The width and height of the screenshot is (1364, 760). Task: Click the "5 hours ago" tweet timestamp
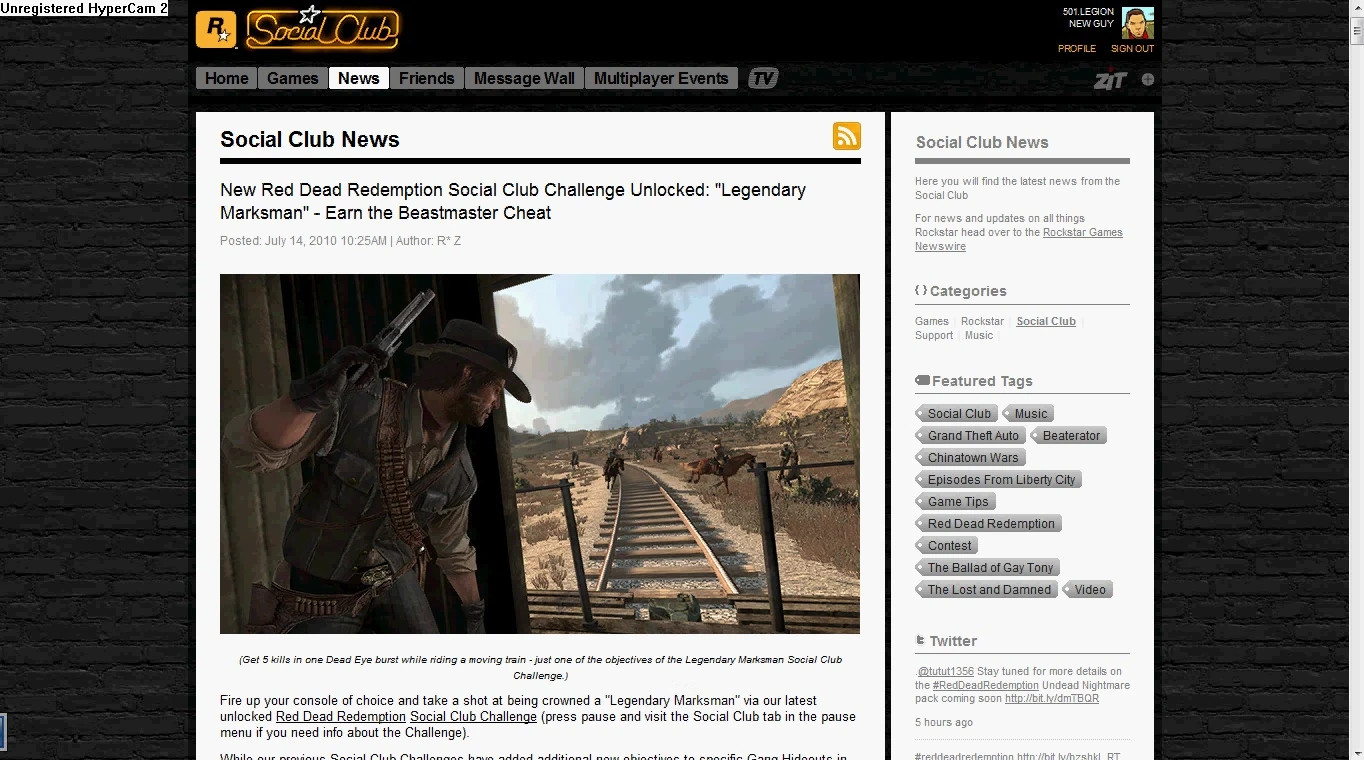tap(944, 722)
